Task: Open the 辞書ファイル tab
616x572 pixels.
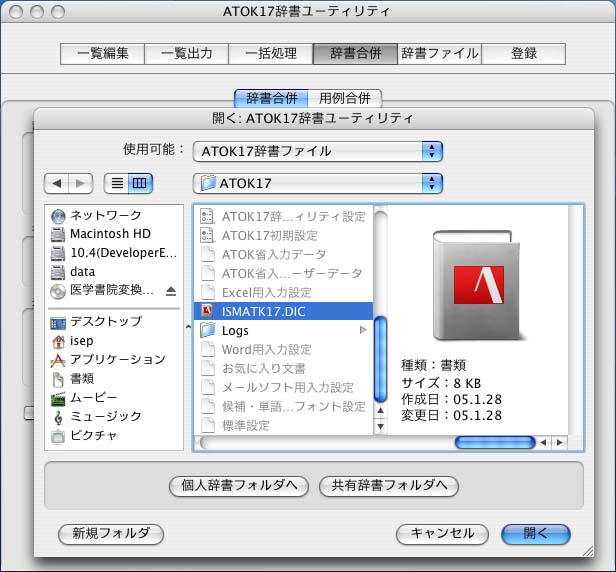Action: click(x=440, y=54)
